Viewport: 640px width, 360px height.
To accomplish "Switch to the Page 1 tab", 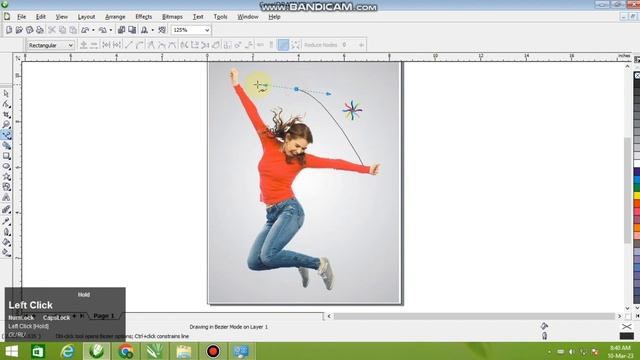I will (x=104, y=316).
